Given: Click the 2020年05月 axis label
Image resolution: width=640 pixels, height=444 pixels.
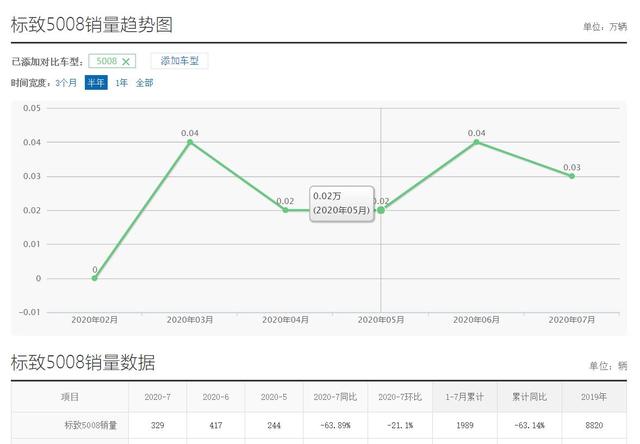Looking at the screenshot, I should [x=381, y=320].
